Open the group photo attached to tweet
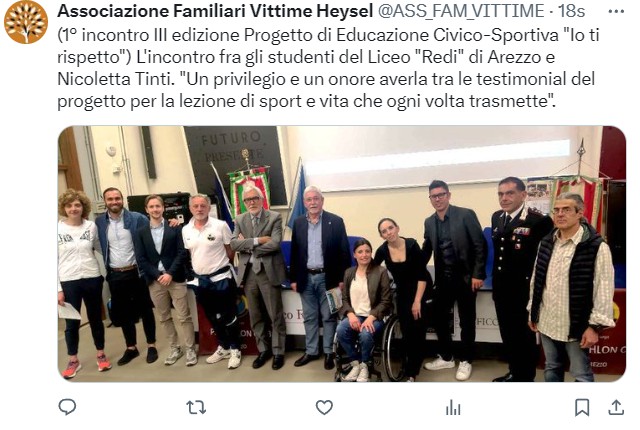This screenshot has height=430, width=640. (x=342, y=254)
